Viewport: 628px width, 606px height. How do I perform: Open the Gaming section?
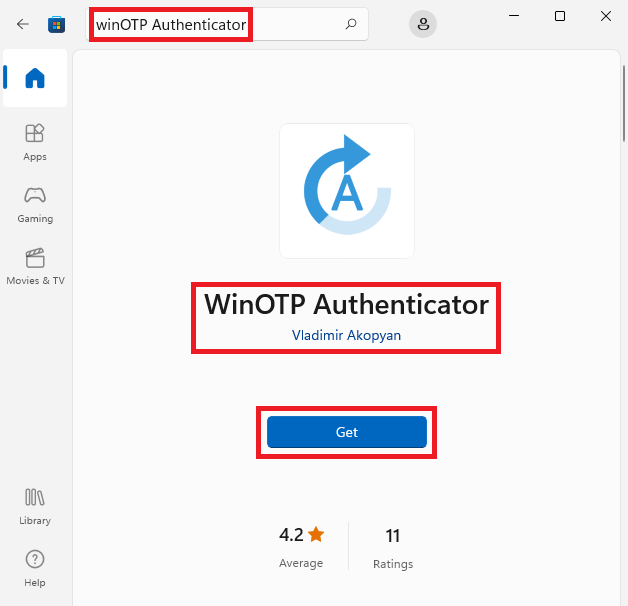(35, 205)
